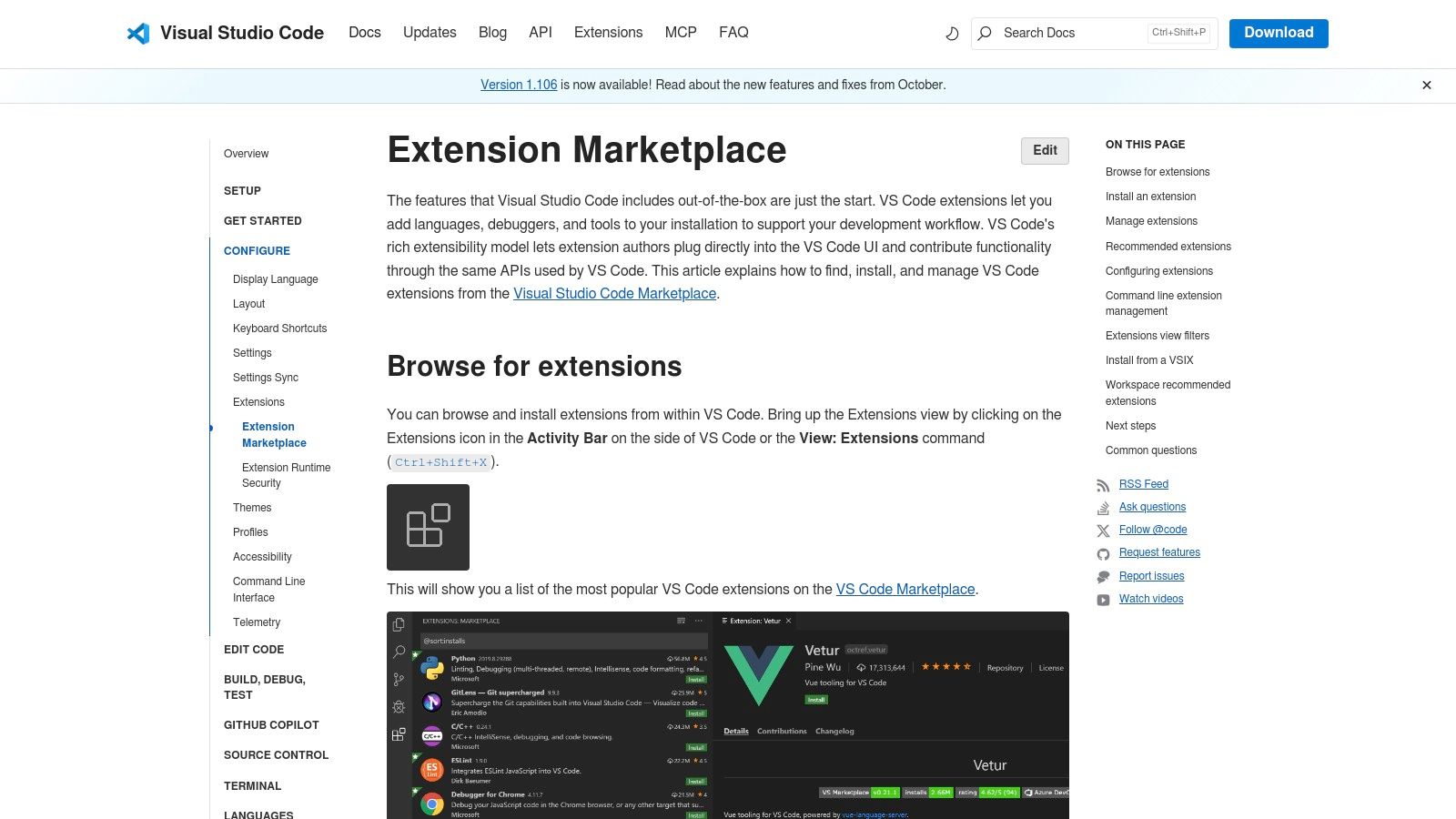
Task: Click the Stack Overflow icon beside Ask questions
Action: click(x=1103, y=507)
